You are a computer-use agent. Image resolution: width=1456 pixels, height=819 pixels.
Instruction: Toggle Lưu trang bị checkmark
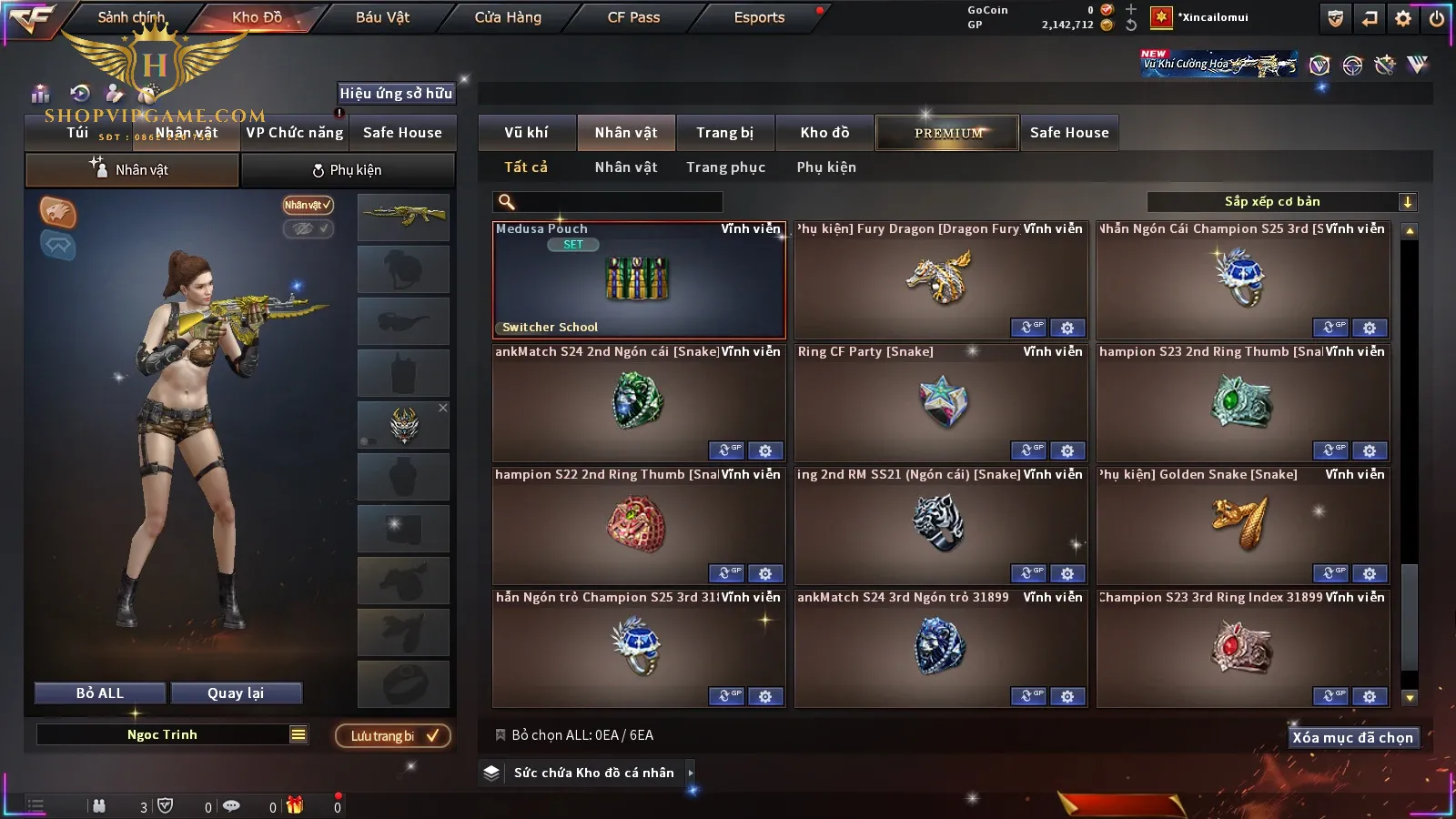tap(433, 735)
